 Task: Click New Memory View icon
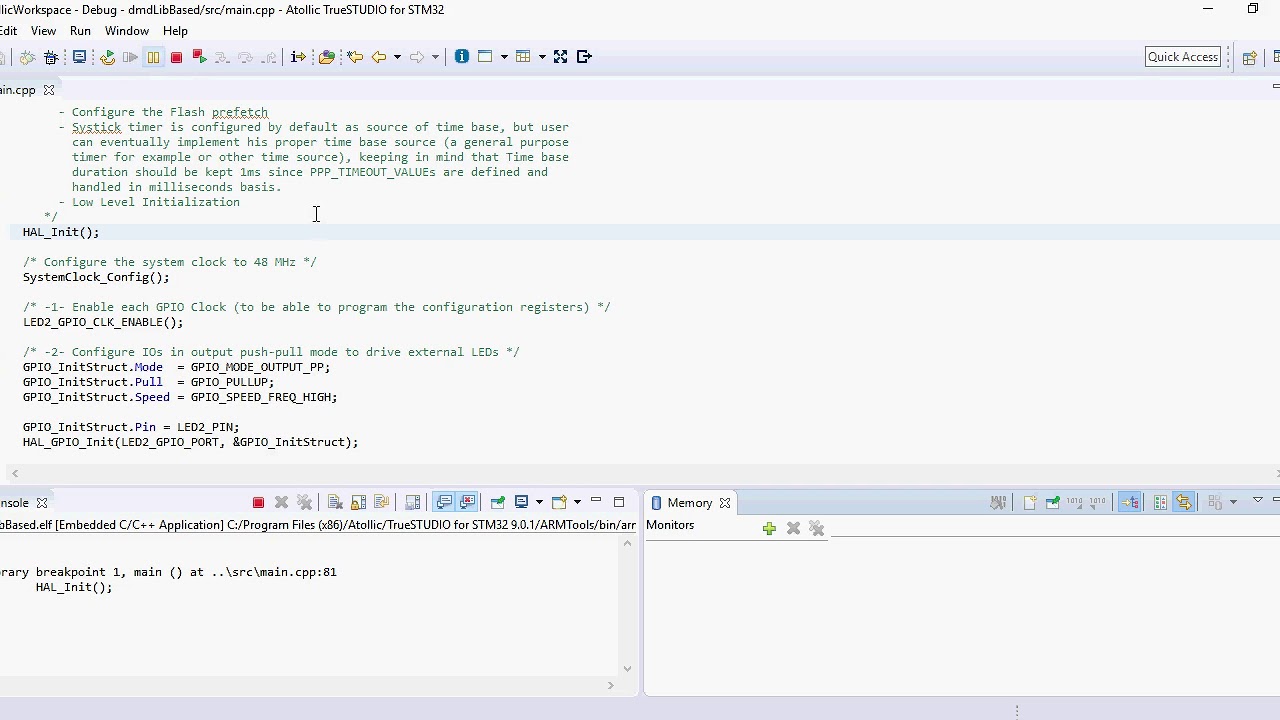tap(1029, 502)
